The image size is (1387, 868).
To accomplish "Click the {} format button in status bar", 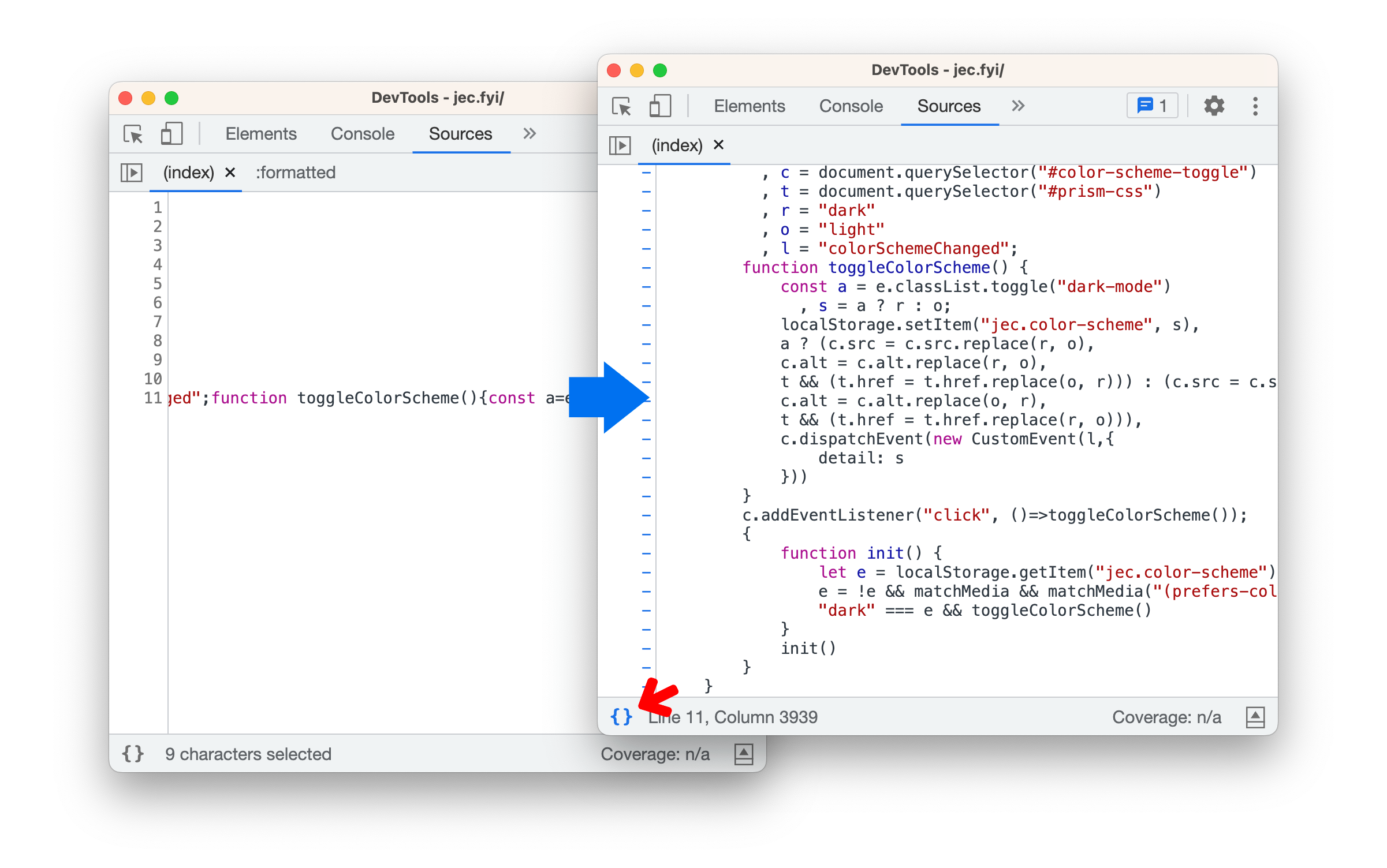I will (x=621, y=716).
